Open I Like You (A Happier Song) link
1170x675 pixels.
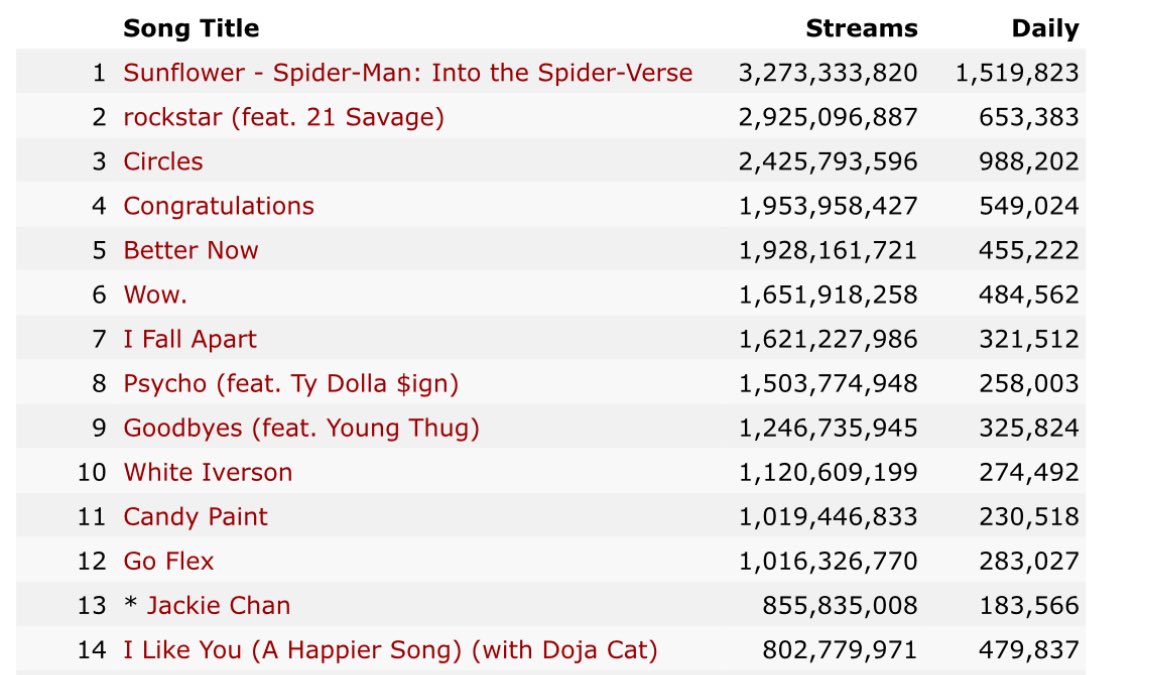click(390, 650)
